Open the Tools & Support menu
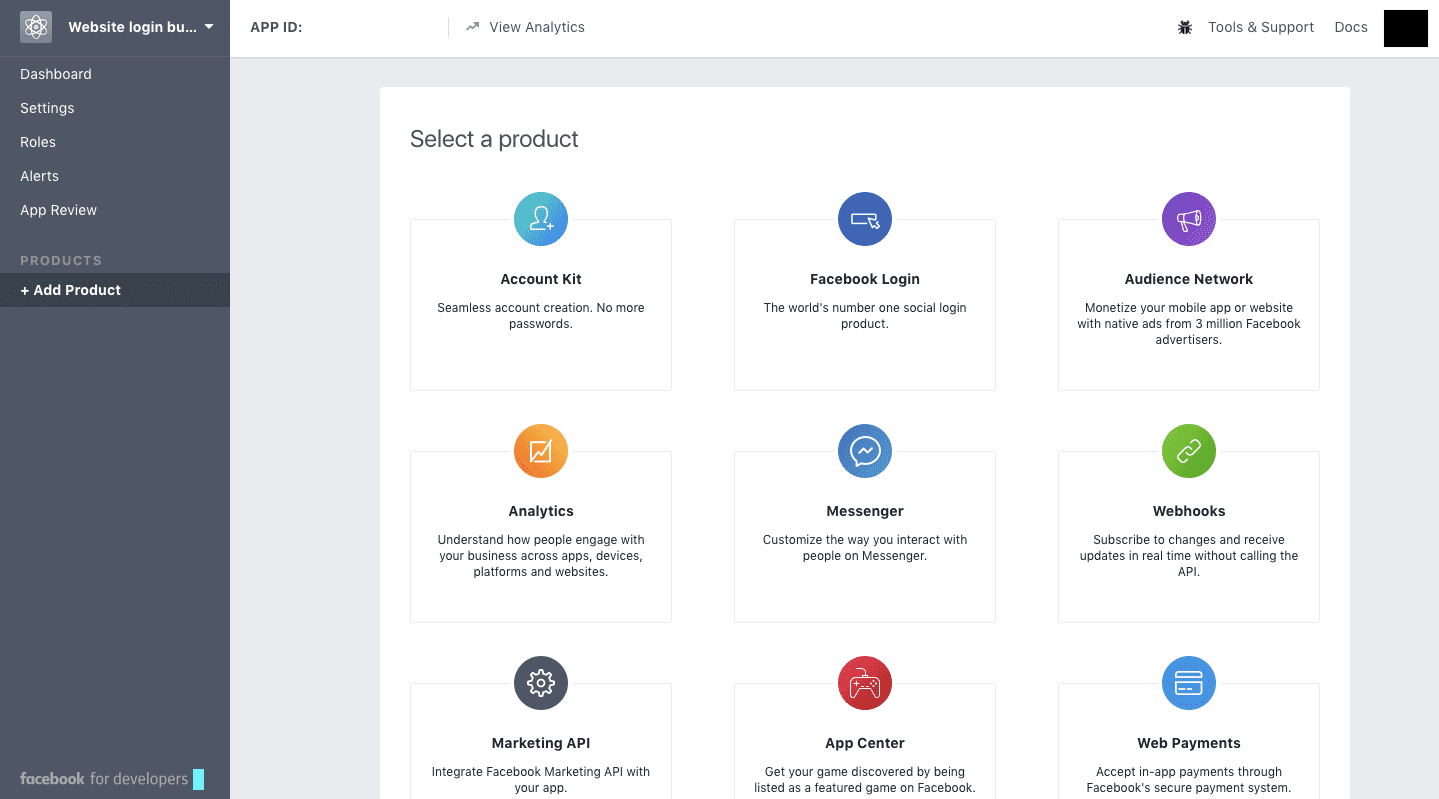The height and width of the screenshot is (799, 1439). pyautogui.click(x=1260, y=27)
